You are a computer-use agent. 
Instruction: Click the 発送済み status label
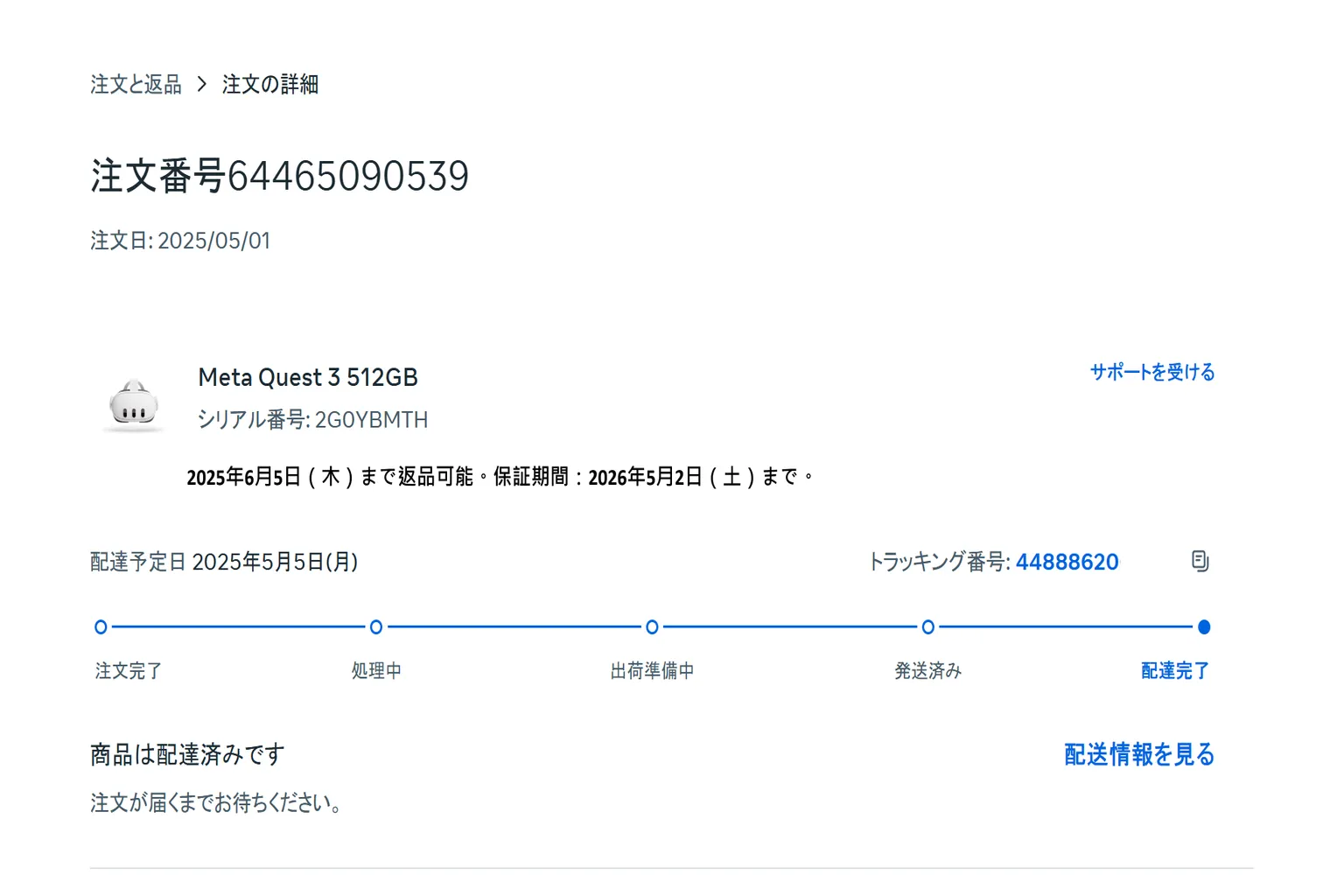(x=928, y=671)
